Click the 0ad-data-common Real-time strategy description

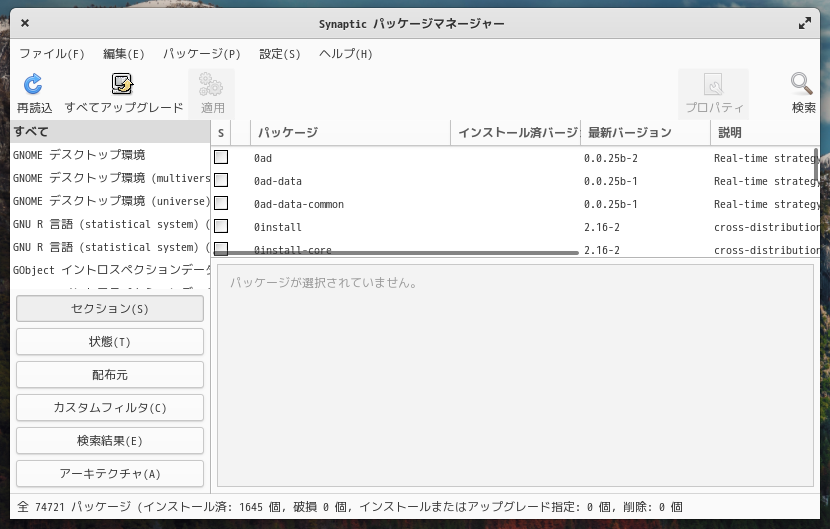click(x=766, y=204)
